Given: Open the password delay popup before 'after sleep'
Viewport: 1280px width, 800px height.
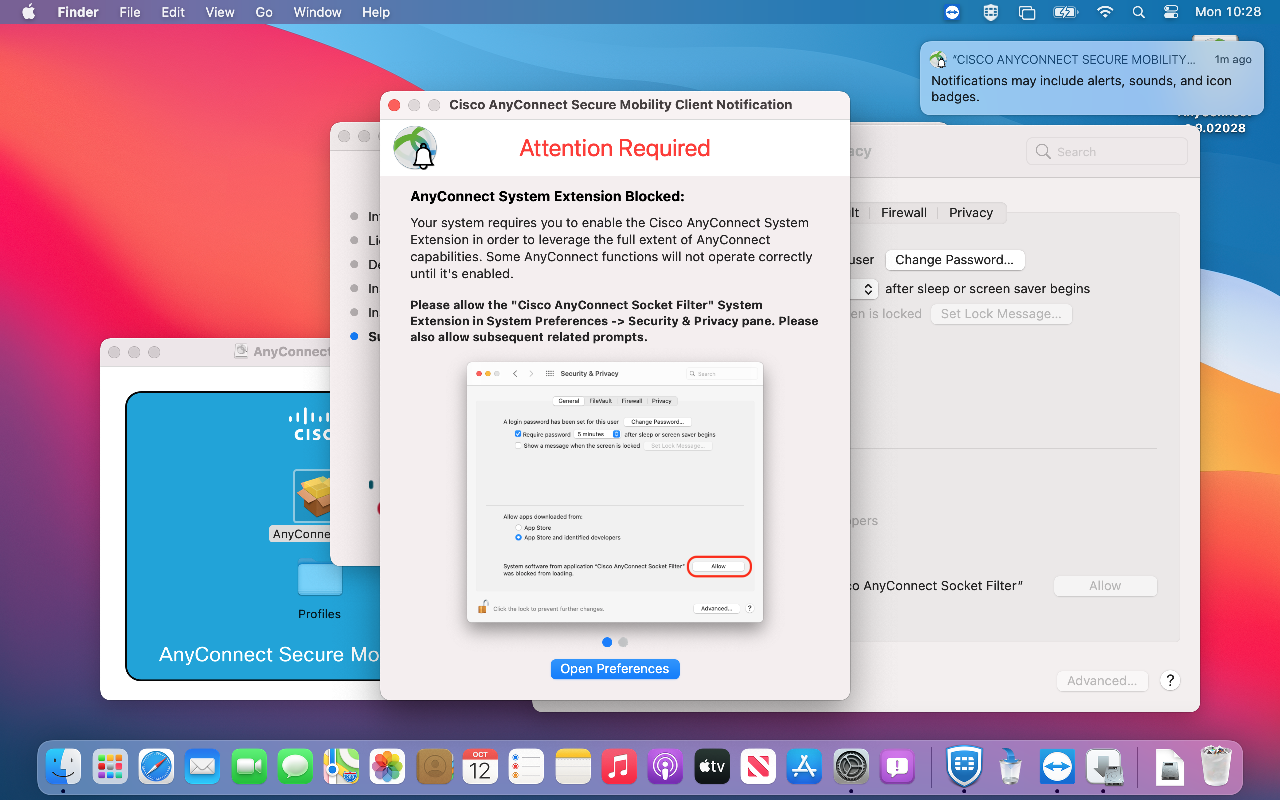Looking at the screenshot, I should [x=866, y=289].
